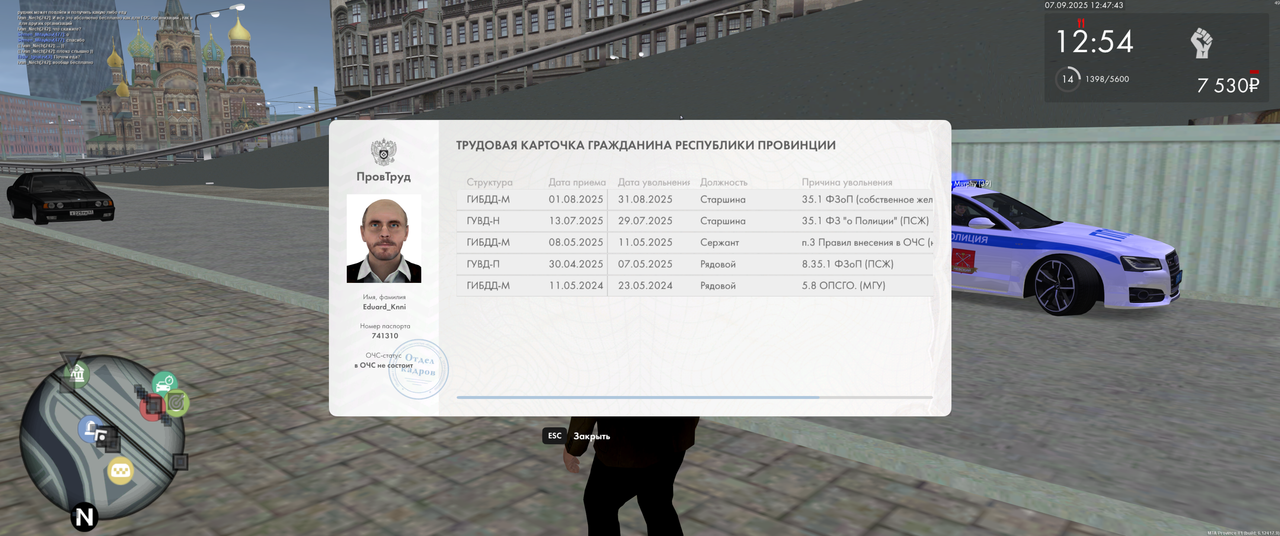Image resolution: width=1280 pixels, height=536 pixels.
Task: Click hire date 30.04.2025
Action: 576,264
